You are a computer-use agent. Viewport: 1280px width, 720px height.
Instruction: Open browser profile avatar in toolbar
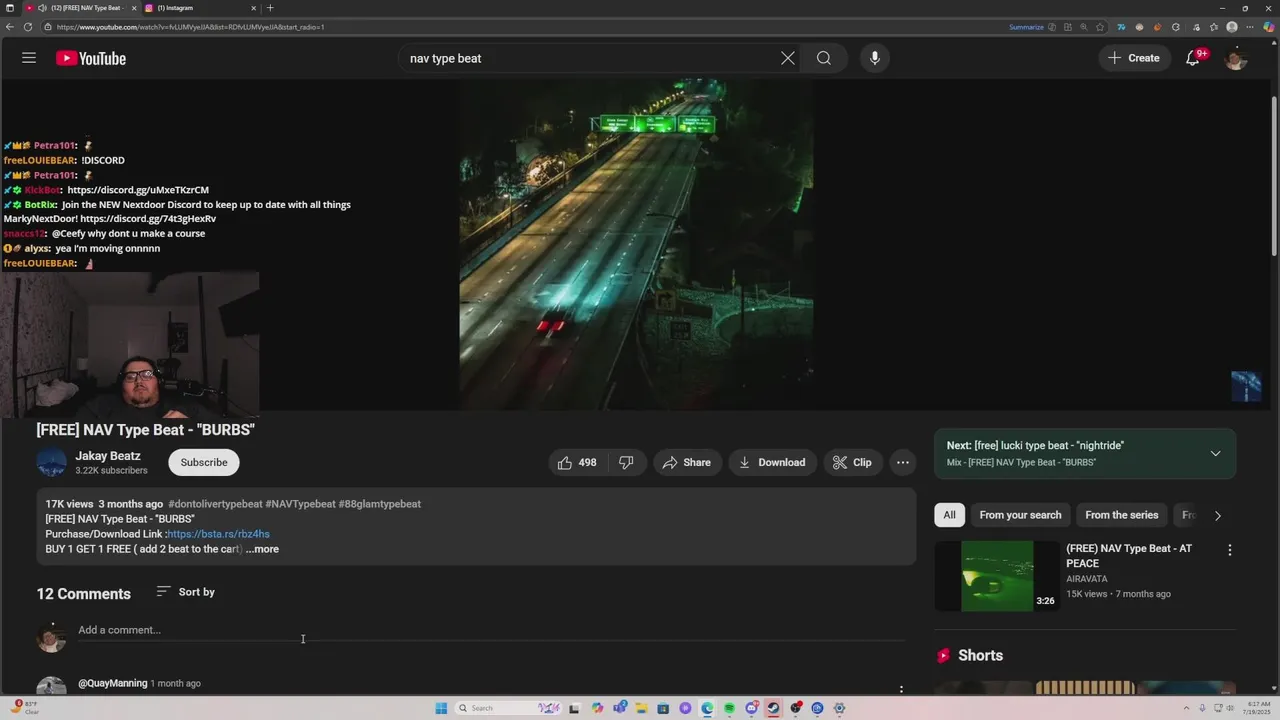(x=1232, y=27)
